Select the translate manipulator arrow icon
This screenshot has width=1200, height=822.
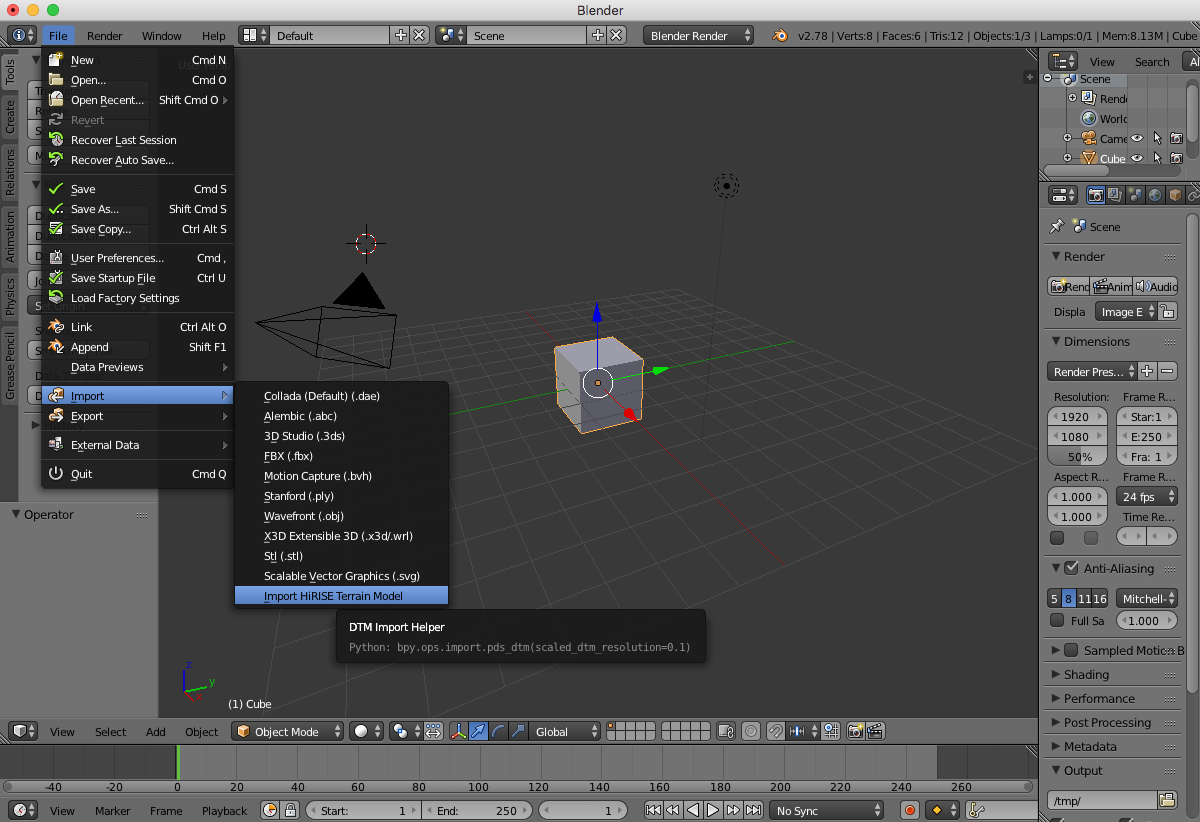pyautogui.click(x=478, y=732)
